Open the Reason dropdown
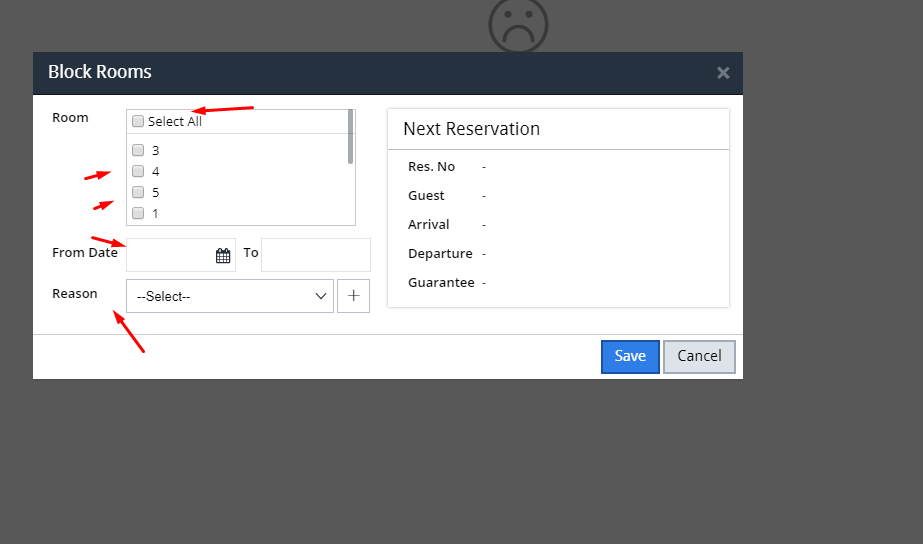 [x=230, y=296]
